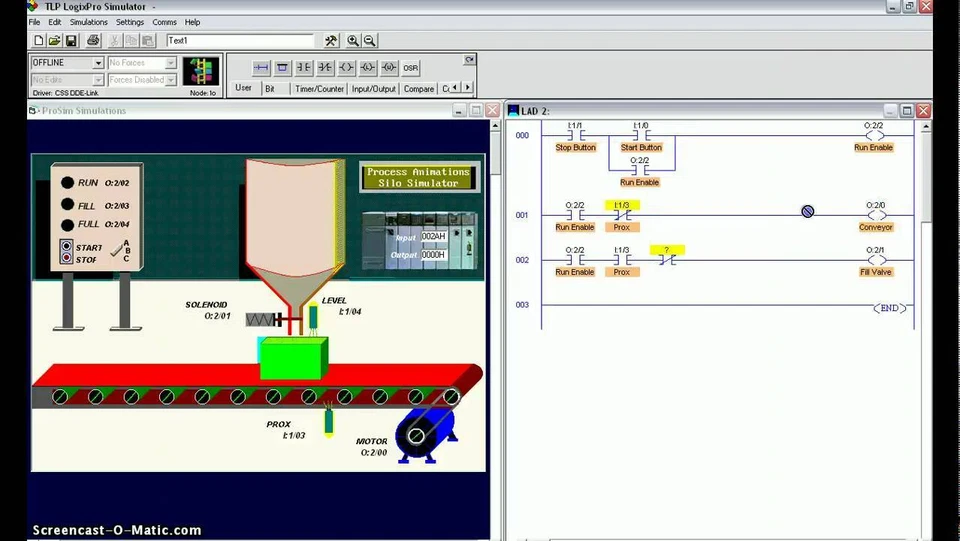This screenshot has width=960, height=541.
Task: Select the OSR one-shot instruction
Action: coord(411,68)
